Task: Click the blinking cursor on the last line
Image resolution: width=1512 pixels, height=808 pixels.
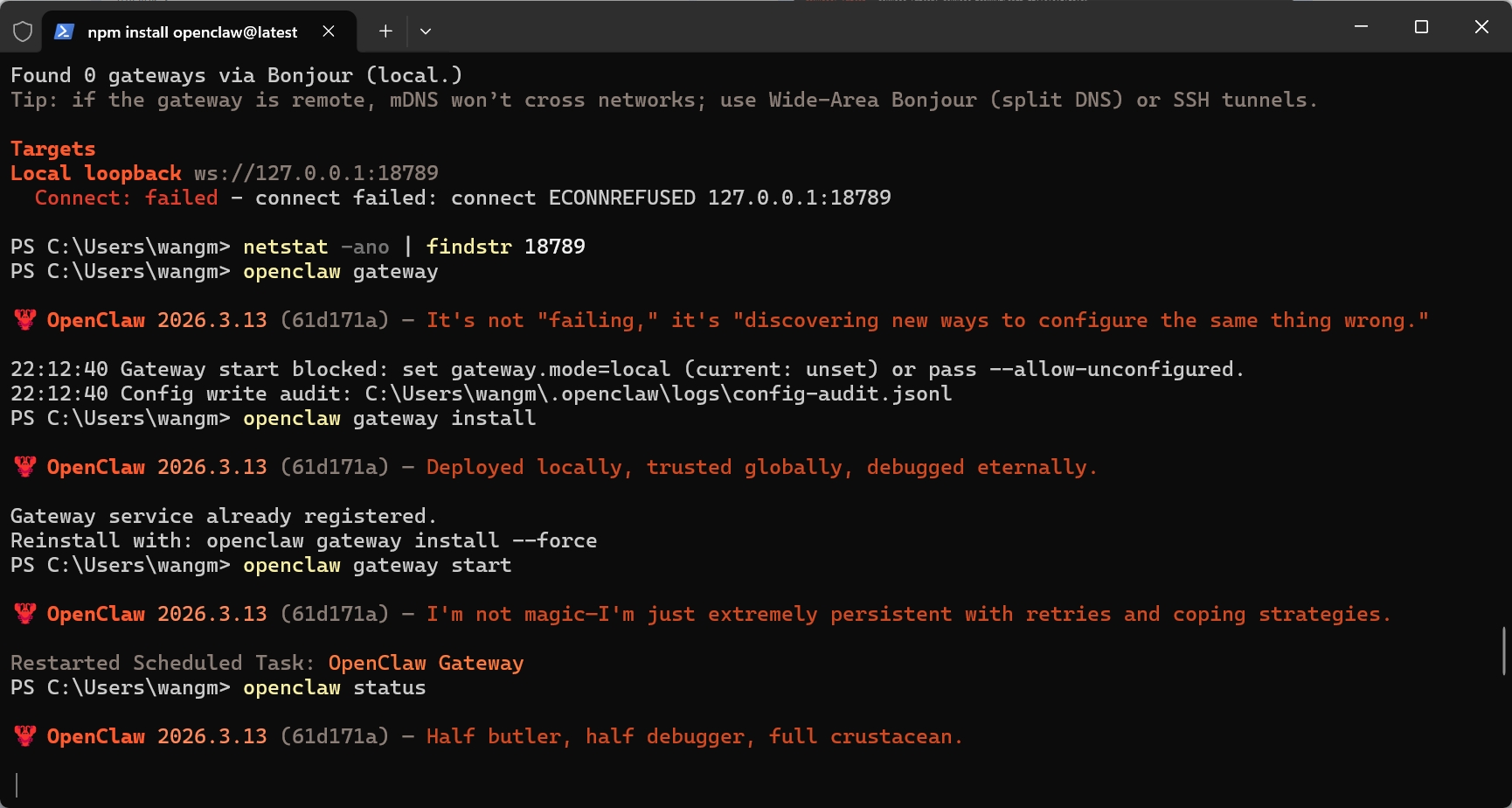Action: pyautogui.click(x=17, y=784)
